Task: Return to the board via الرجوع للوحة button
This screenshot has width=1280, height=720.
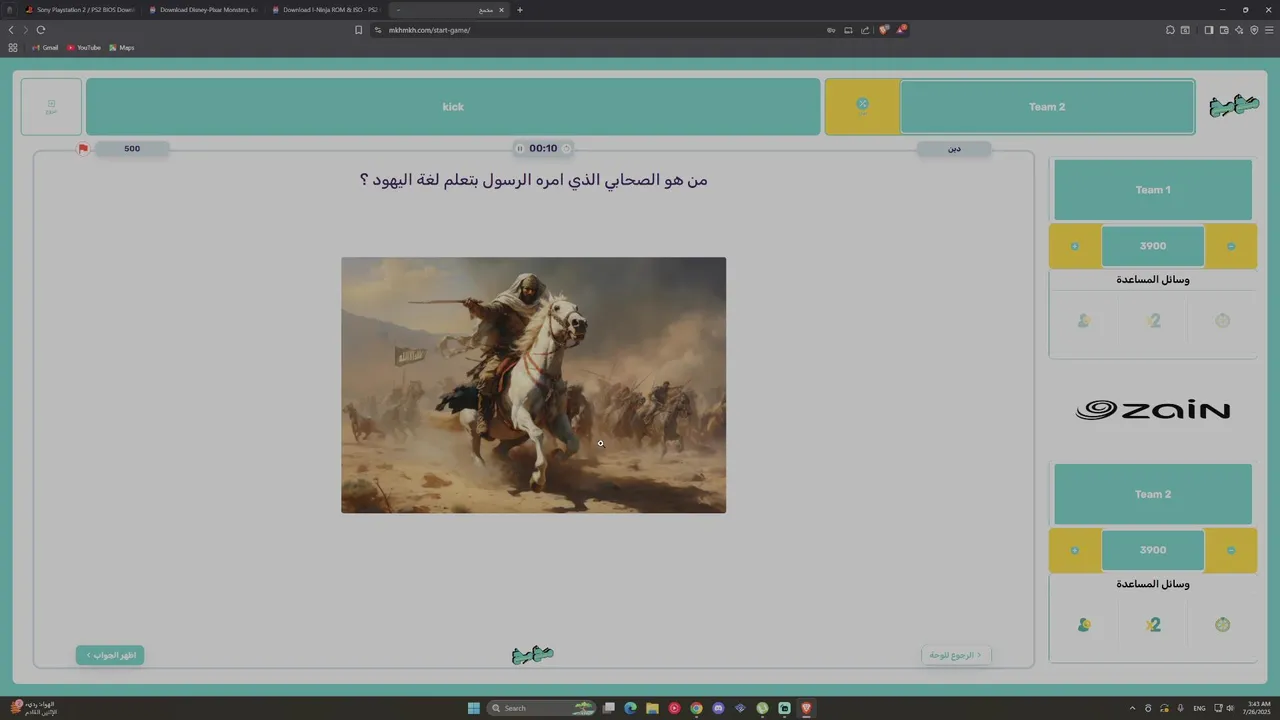Action: click(x=957, y=655)
